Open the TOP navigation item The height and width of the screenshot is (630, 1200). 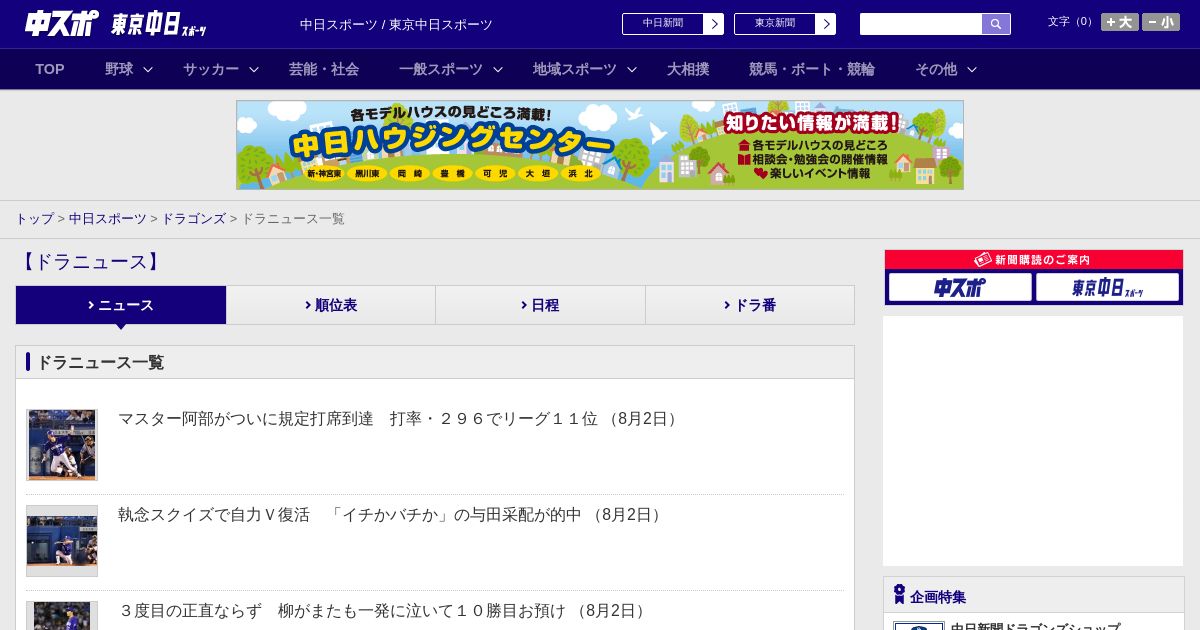point(50,69)
